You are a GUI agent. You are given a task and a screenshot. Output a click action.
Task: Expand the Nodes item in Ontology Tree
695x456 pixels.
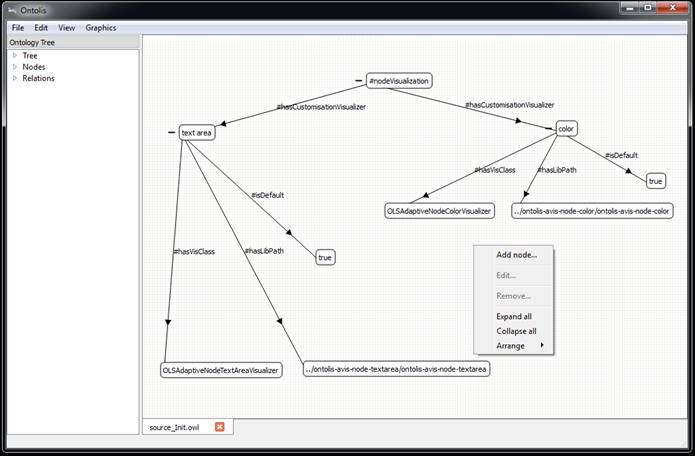15,67
